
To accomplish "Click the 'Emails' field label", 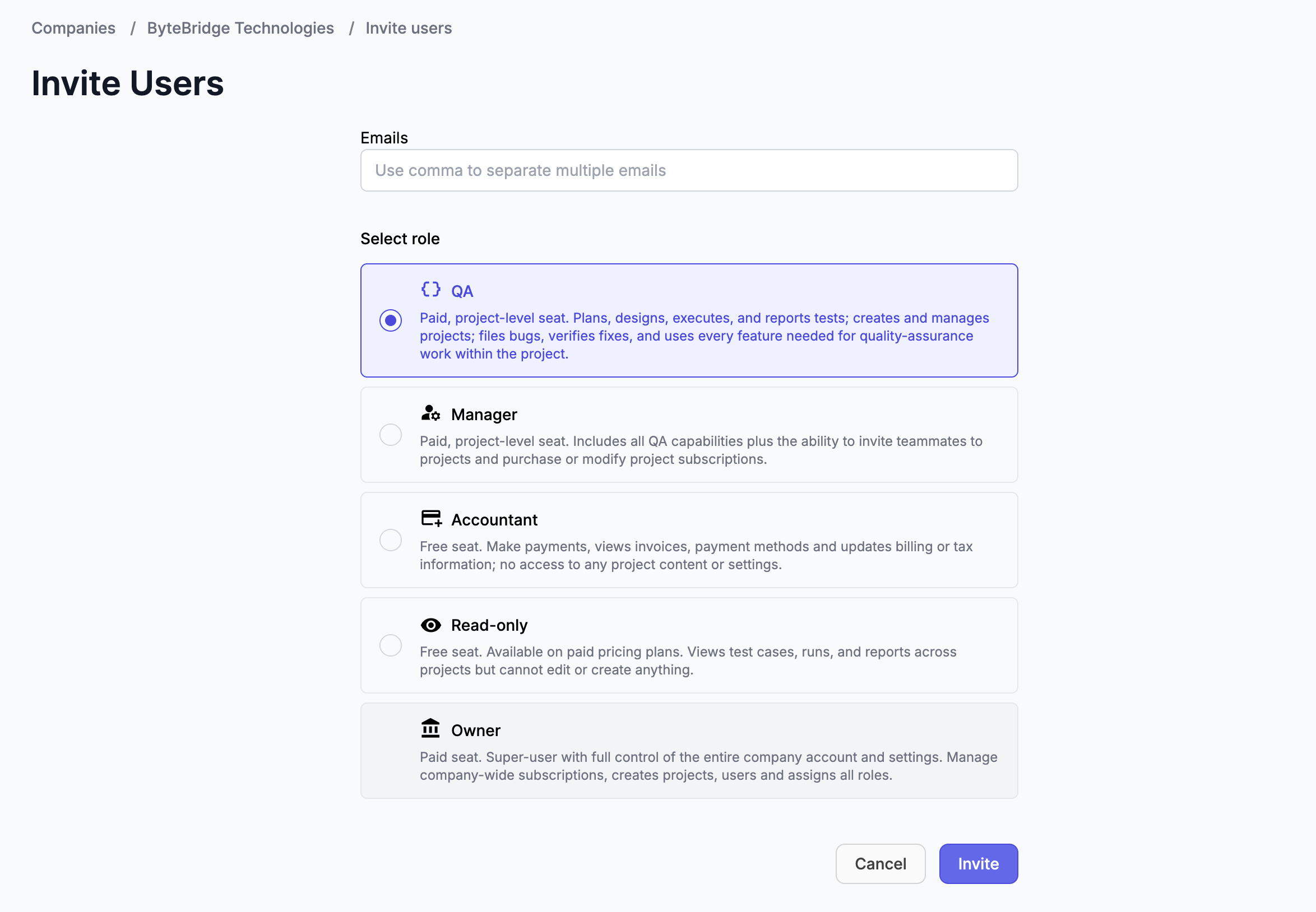I will coord(383,138).
